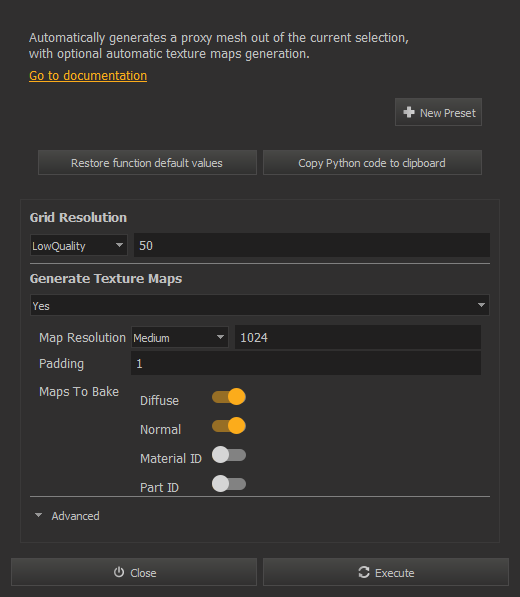Click the power icon beside Close
This screenshot has width=520, height=597.
(x=119, y=572)
